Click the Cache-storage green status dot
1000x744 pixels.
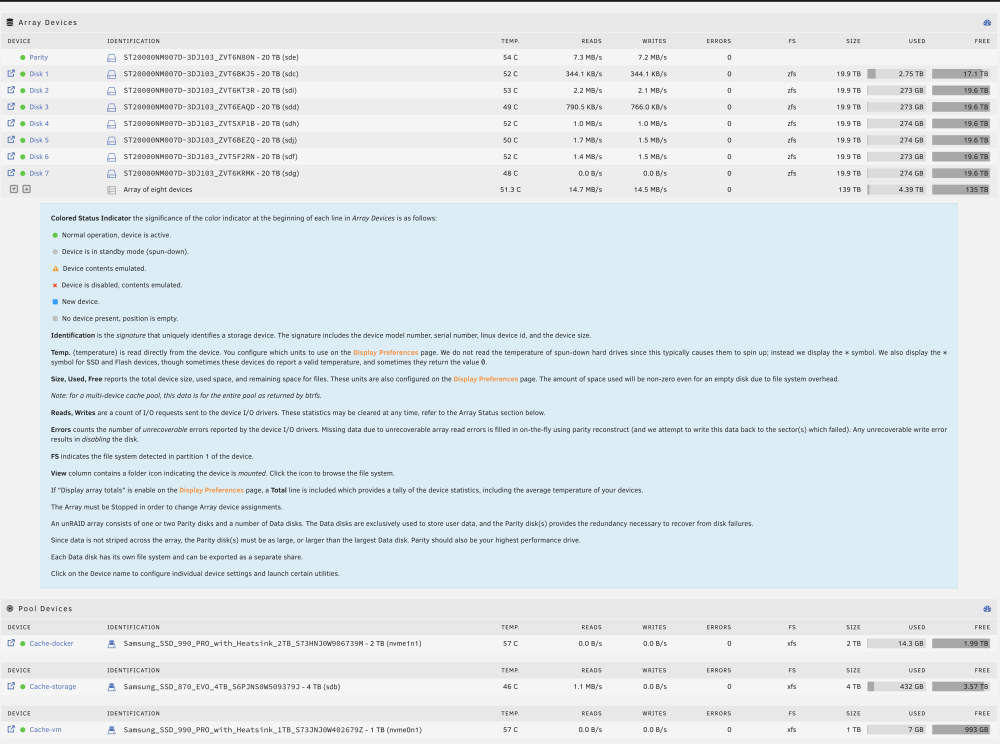23,687
